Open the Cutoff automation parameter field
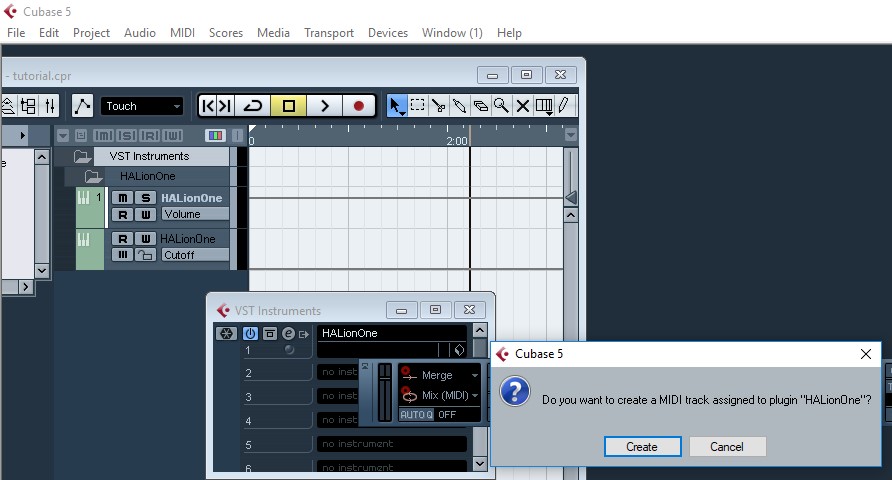This screenshot has width=892, height=480. pyautogui.click(x=195, y=255)
